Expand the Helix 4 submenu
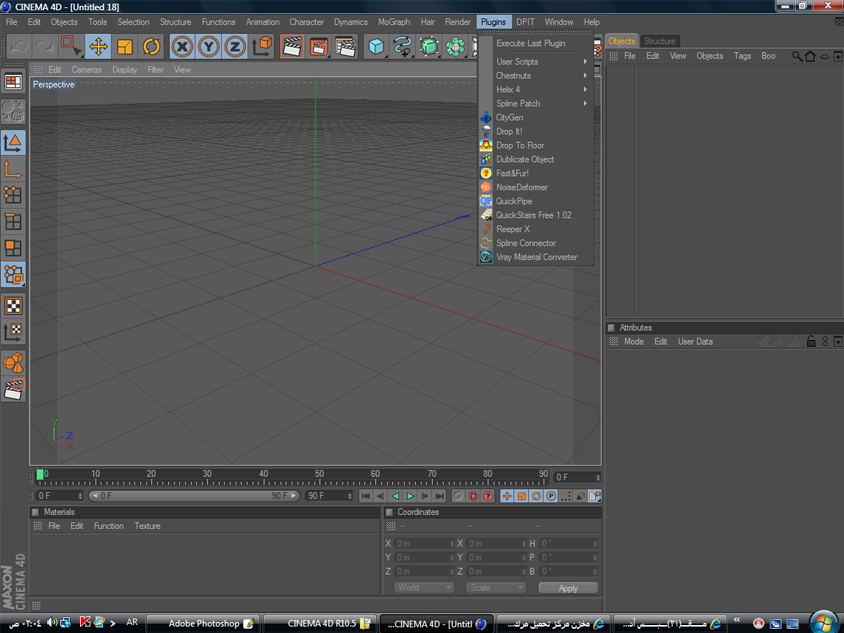This screenshot has height=633, width=844. click(x=540, y=89)
